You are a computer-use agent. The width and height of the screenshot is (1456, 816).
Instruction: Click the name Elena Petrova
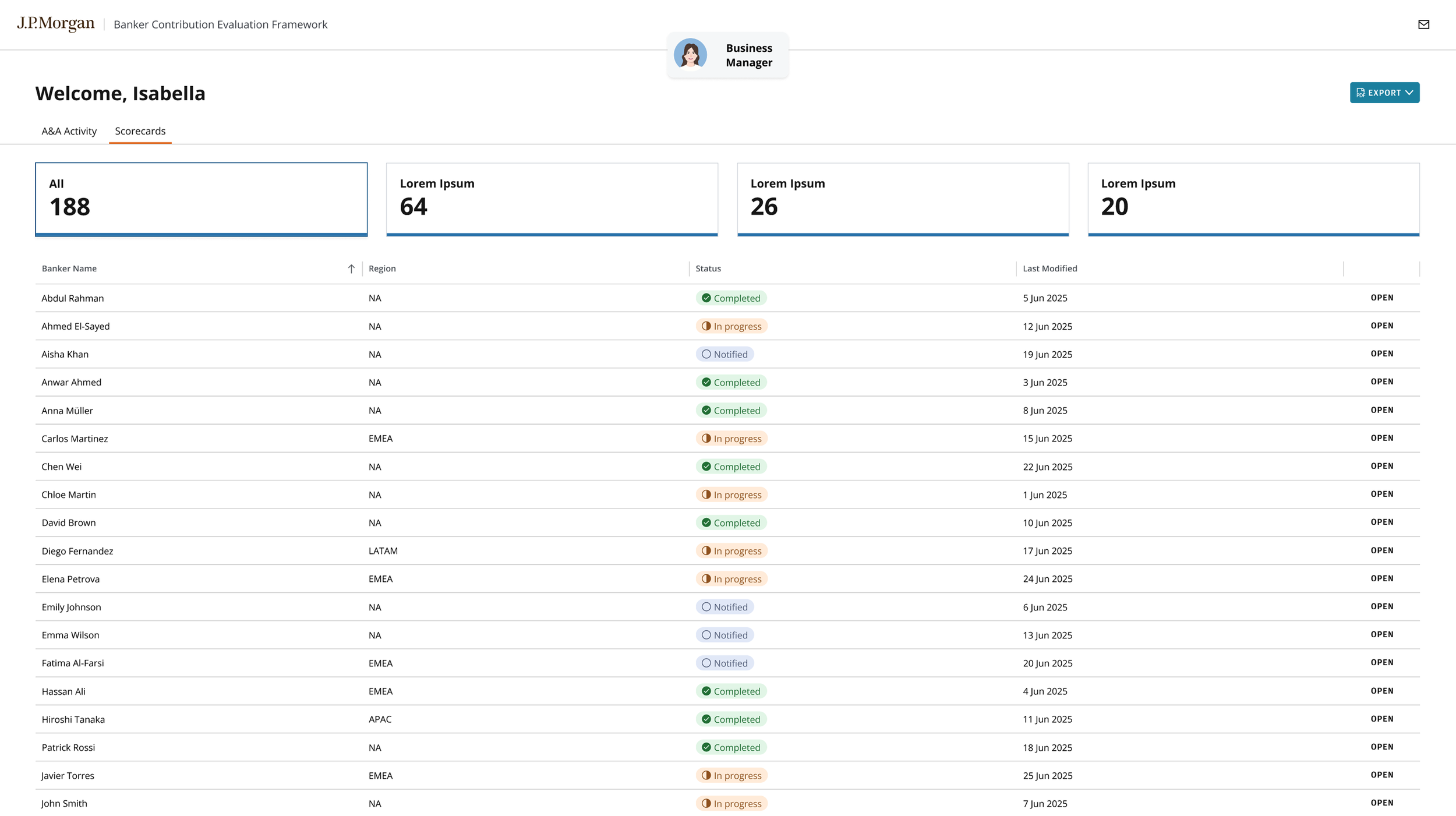coord(70,579)
